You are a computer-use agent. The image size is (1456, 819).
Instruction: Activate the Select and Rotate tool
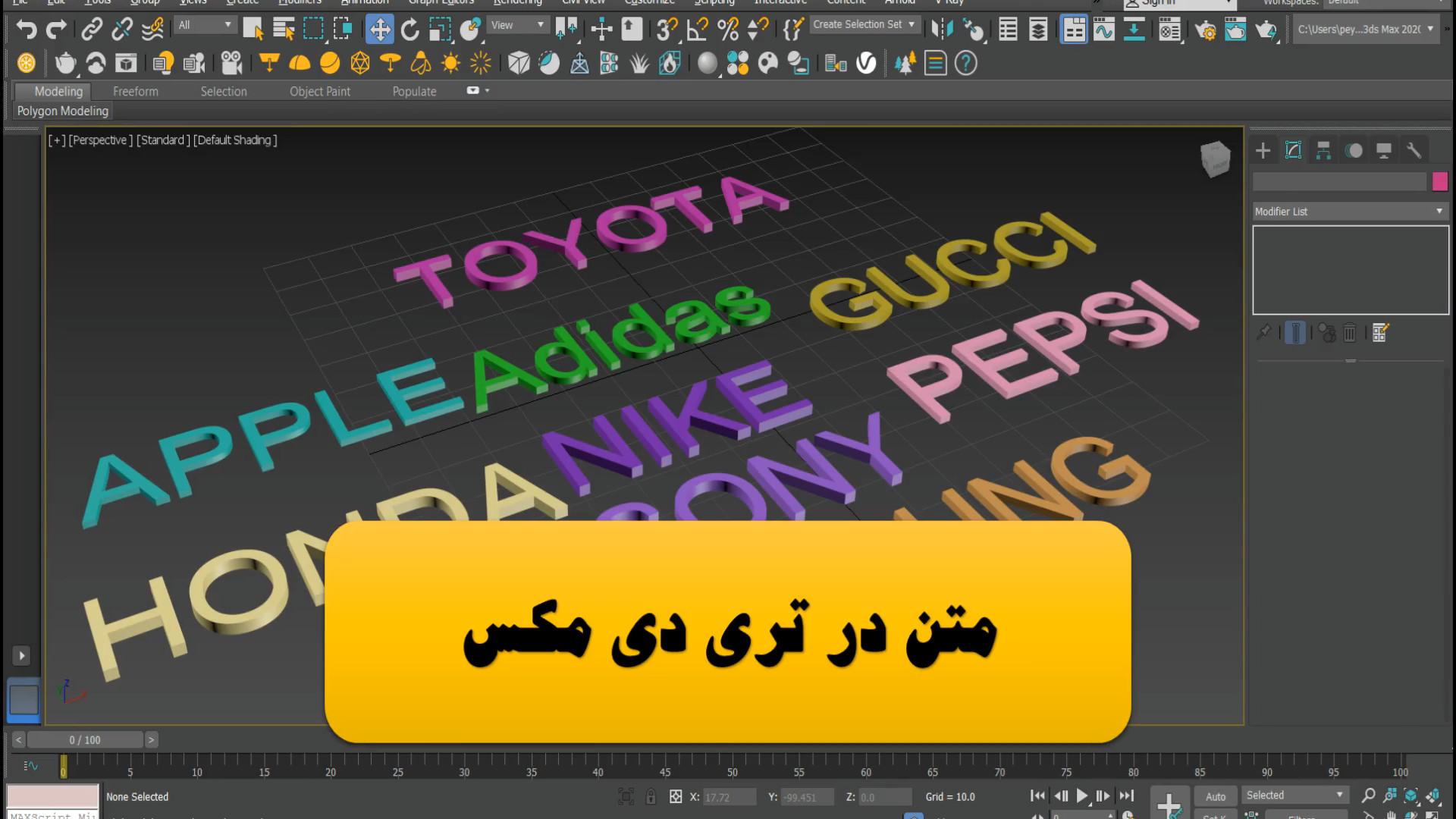[409, 30]
